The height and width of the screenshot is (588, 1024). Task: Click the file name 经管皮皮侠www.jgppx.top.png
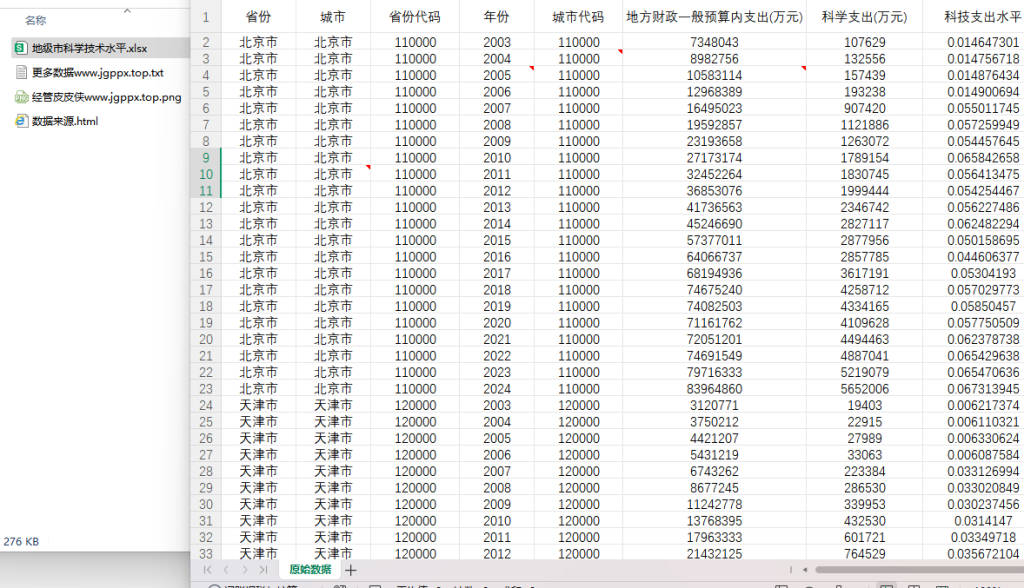tap(106, 97)
